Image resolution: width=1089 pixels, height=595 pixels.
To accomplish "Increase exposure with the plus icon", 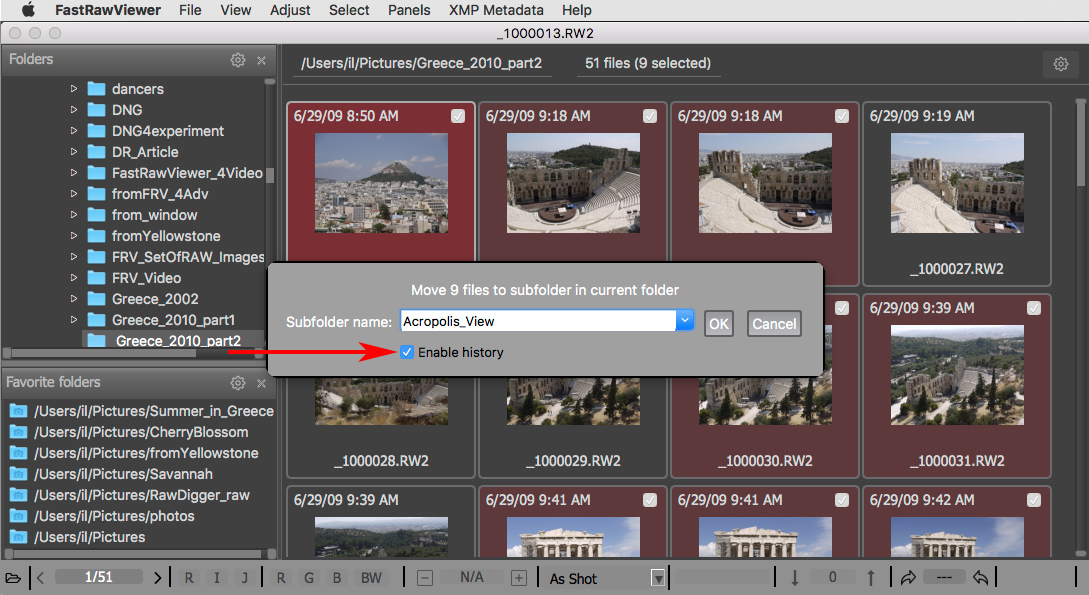I will (x=518, y=578).
